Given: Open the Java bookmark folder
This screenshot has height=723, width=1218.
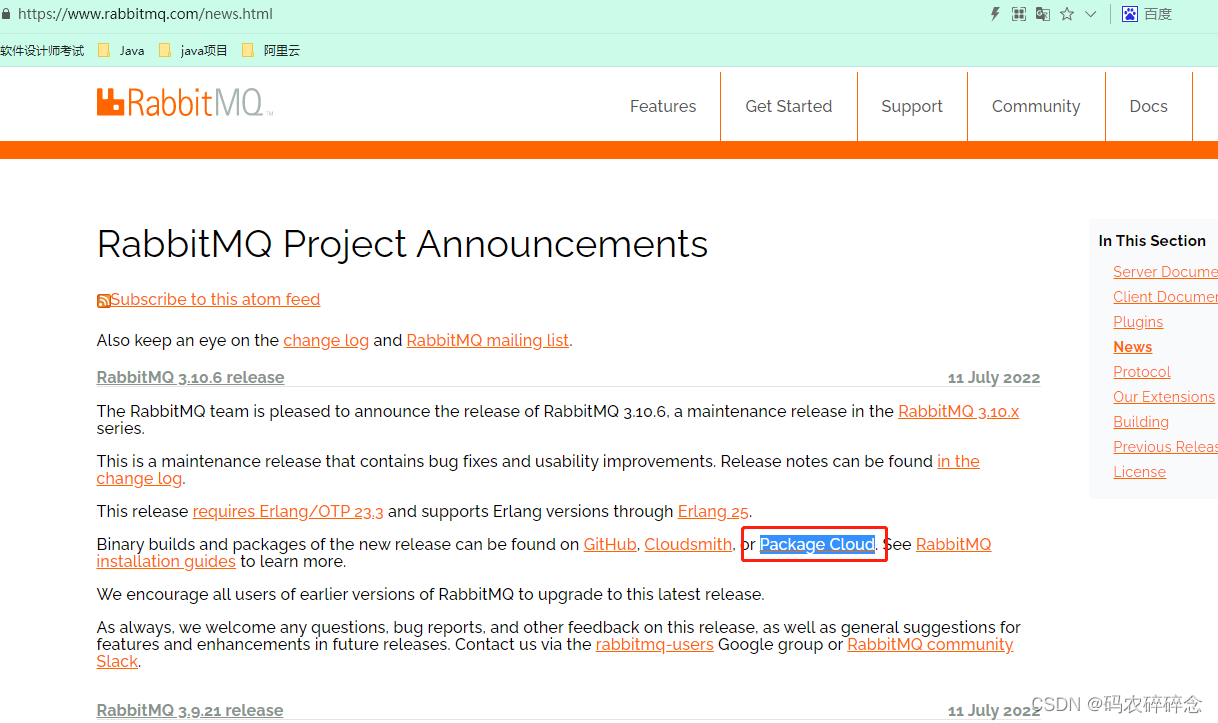Looking at the screenshot, I should click(122, 50).
